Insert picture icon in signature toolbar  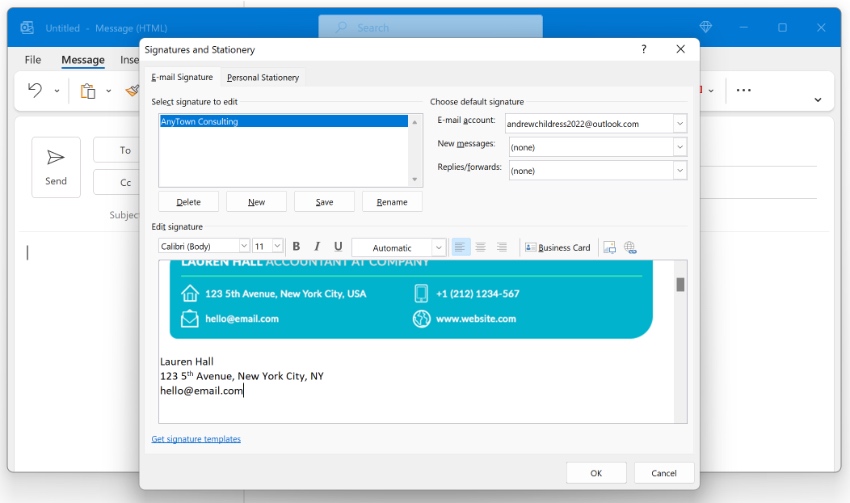[609, 247]
